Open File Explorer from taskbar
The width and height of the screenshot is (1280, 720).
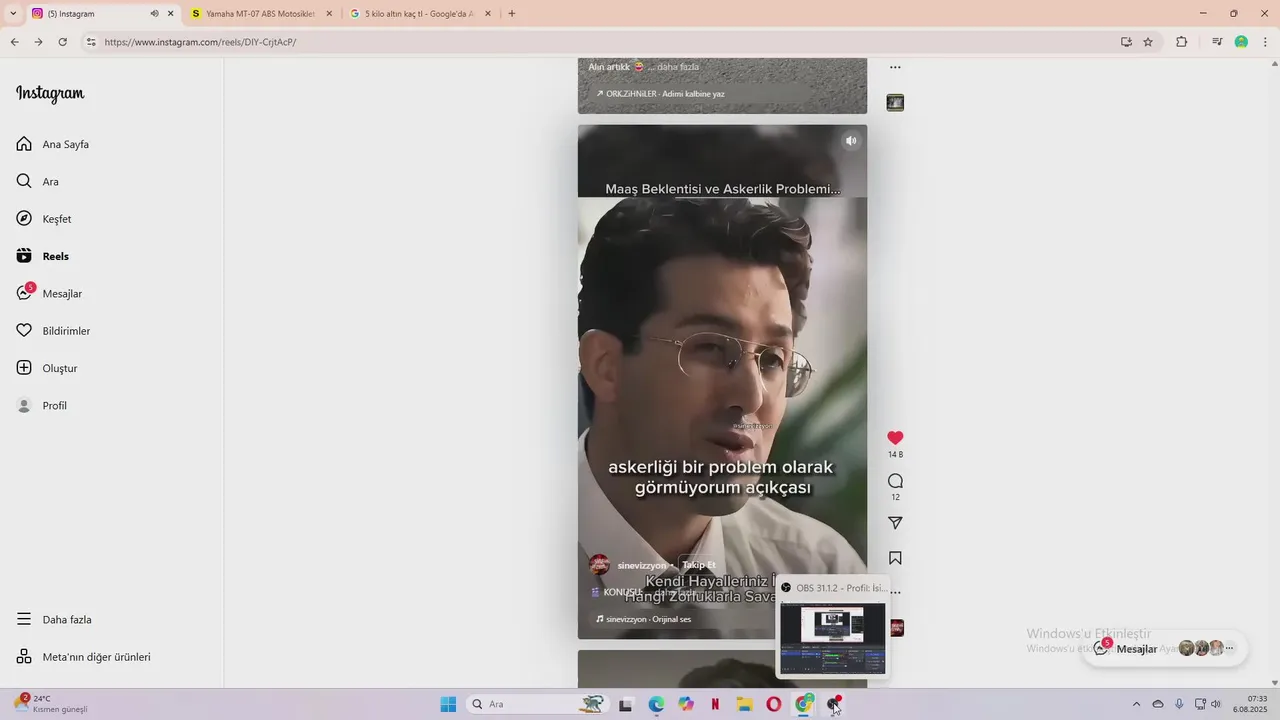click(x=745, y=704)
